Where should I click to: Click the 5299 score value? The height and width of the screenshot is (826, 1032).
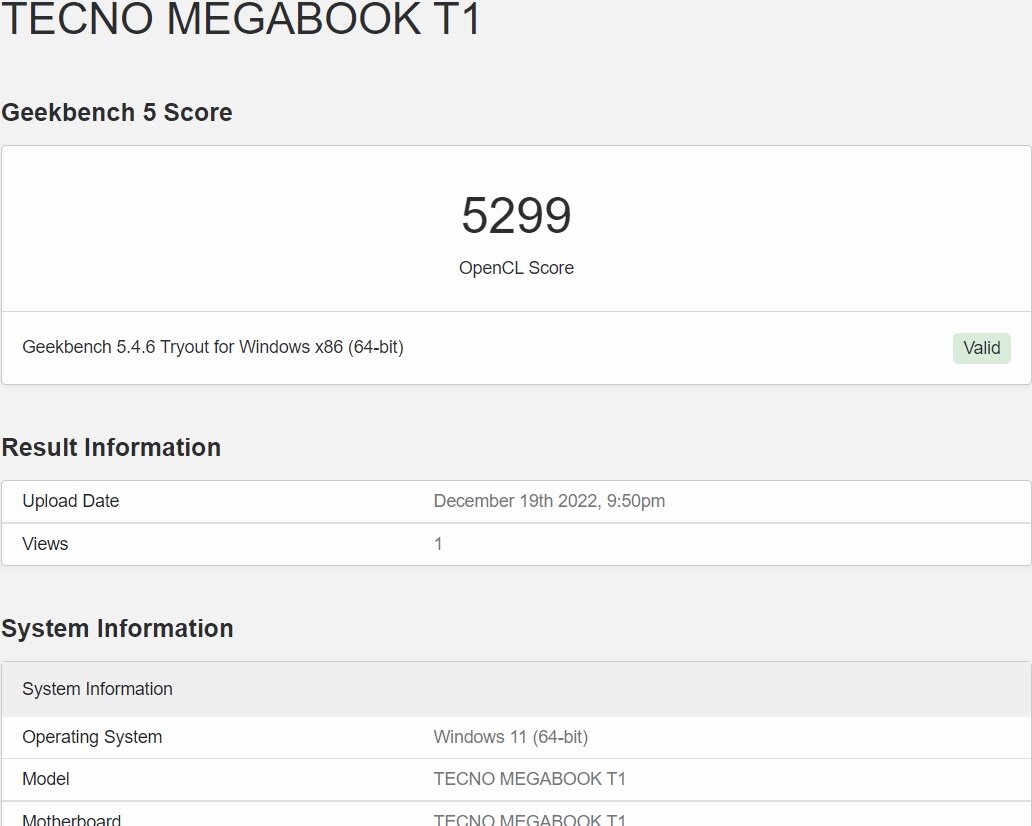click(516, 215)
